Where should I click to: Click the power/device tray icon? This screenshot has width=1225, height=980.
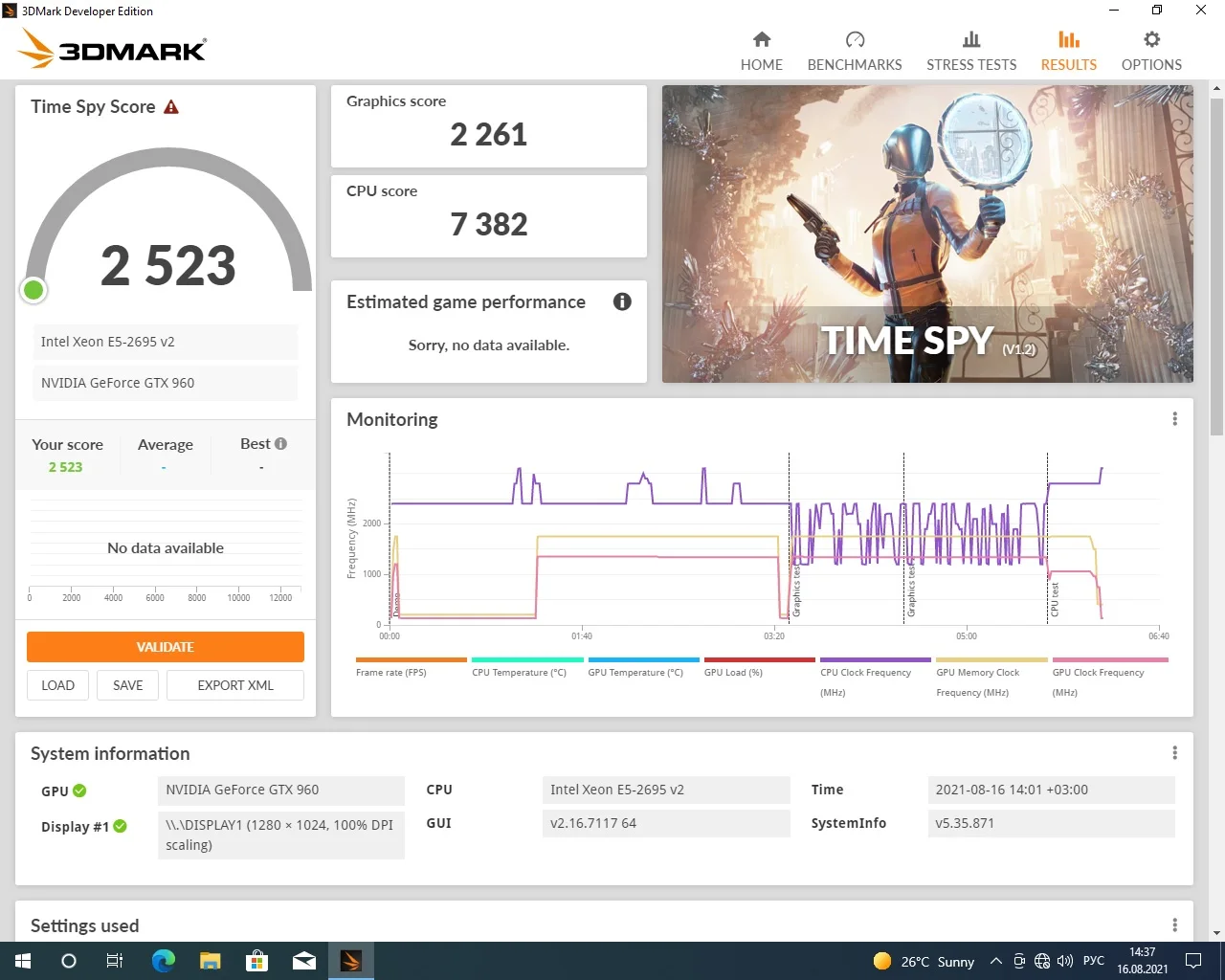(1019, 961)
